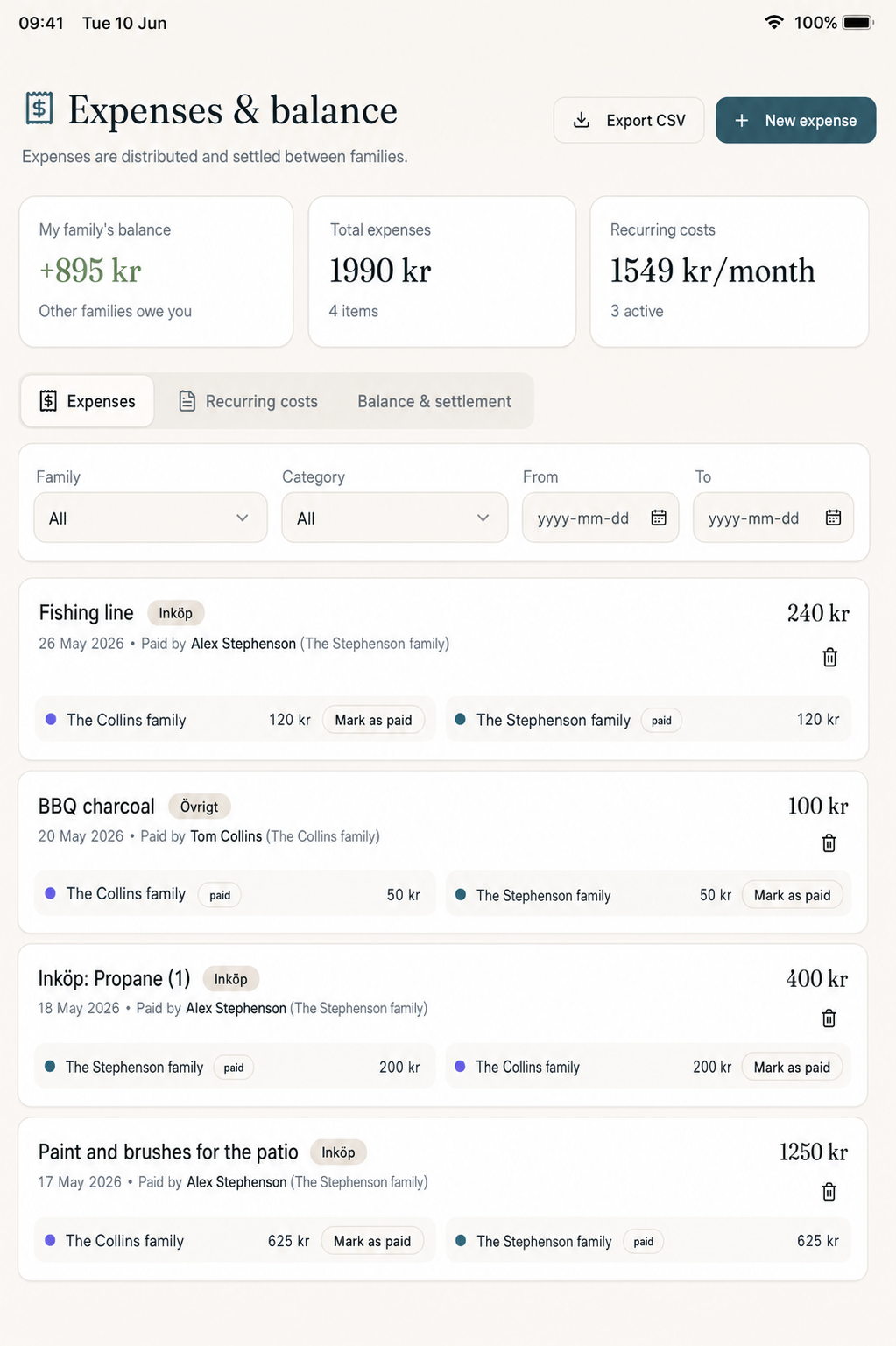Click the +895 kr balance value
Image resolution: width=896 pixels, height=1346 pixels.
(x=90, y=271)
